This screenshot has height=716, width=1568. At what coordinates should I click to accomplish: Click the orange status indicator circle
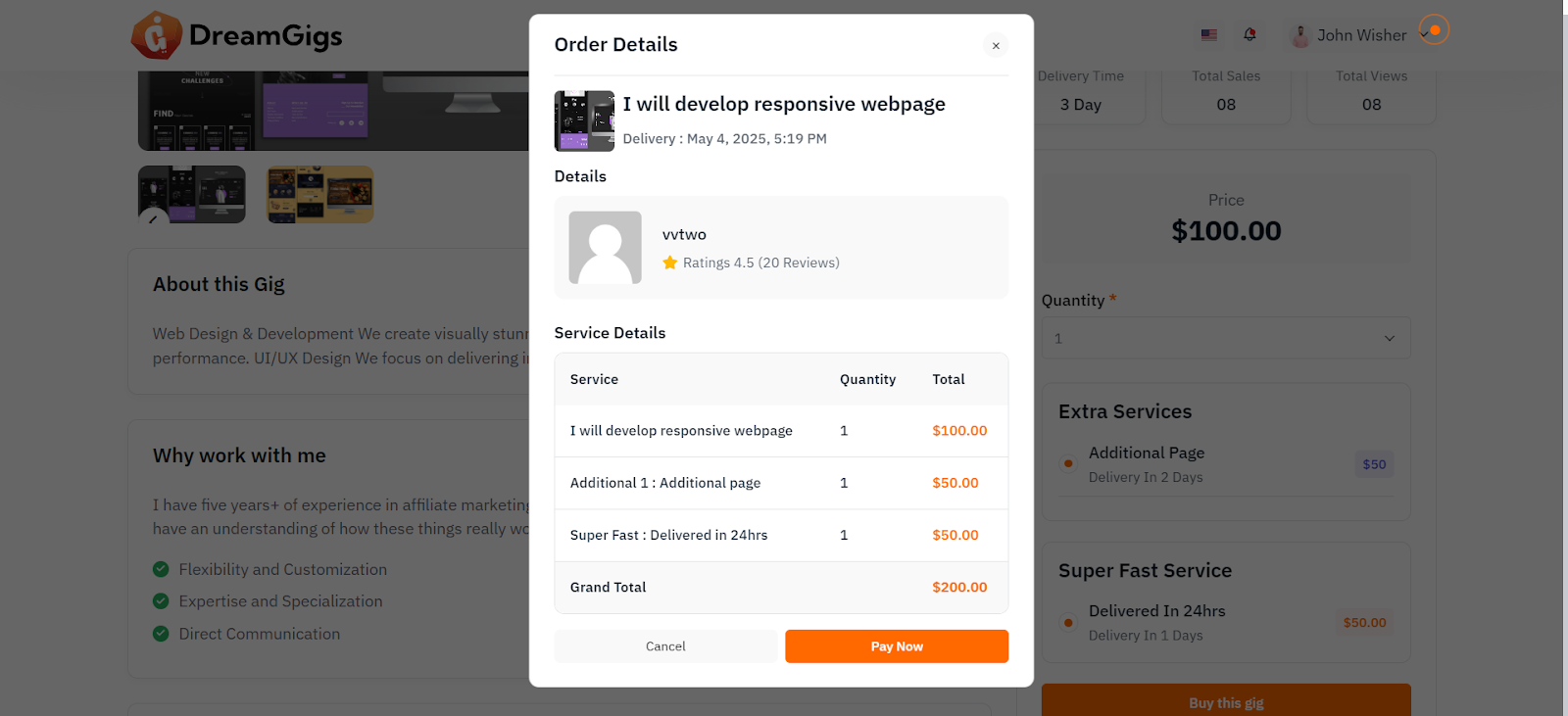coord(1435,30)
